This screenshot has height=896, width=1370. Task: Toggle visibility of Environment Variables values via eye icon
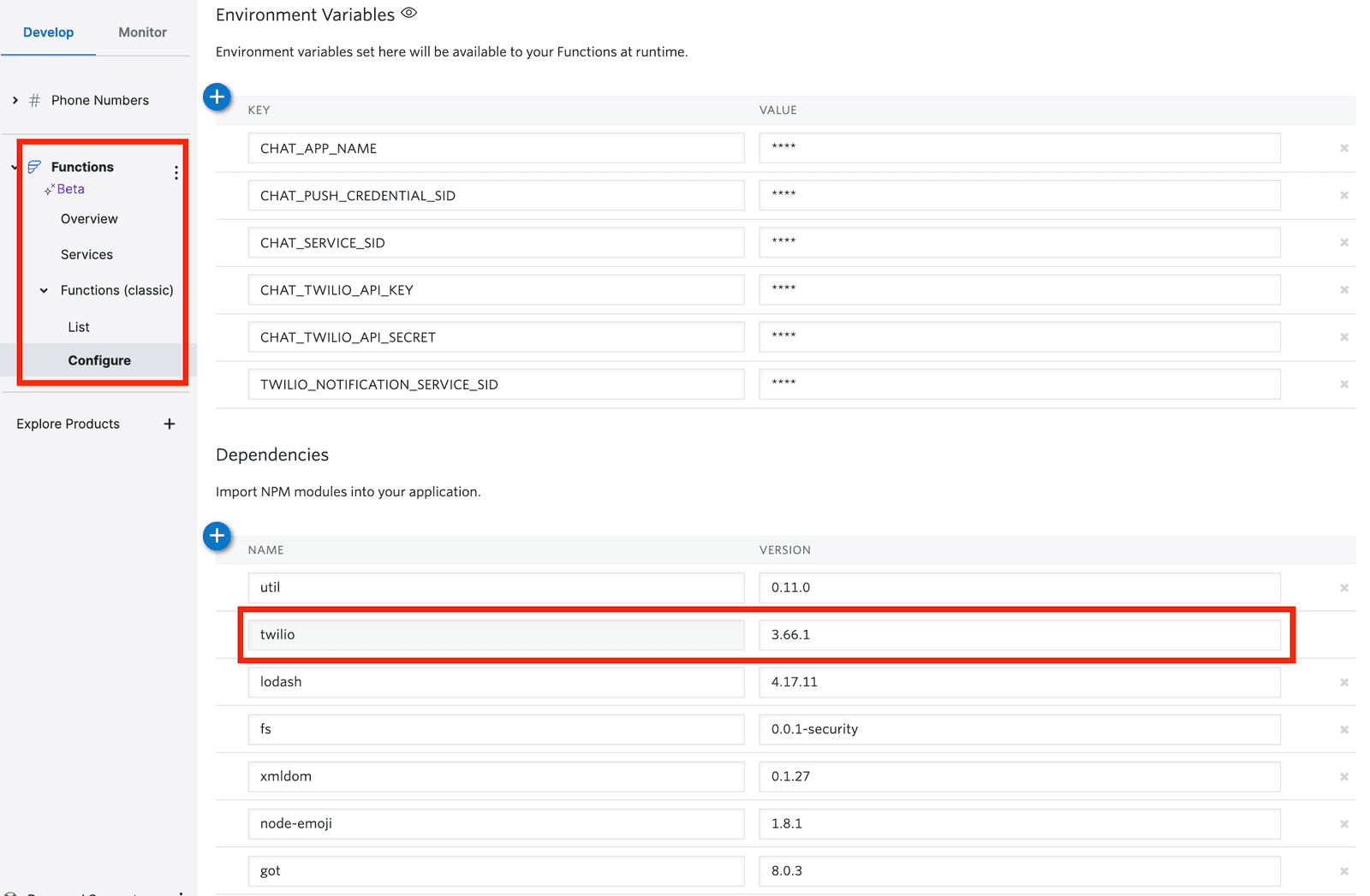click(408, 13)
